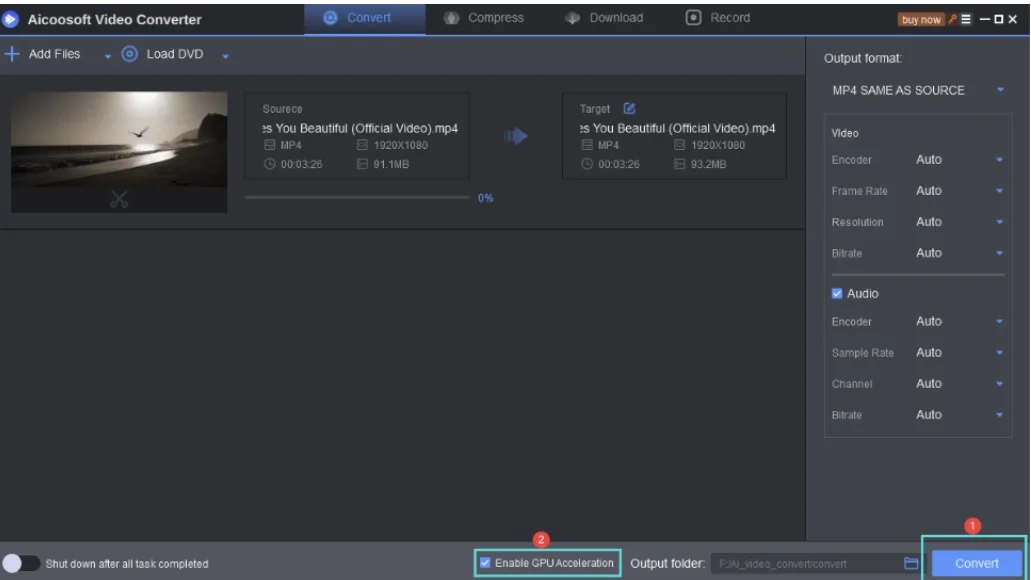Click the output folder browse icon
1031x580 pixels.
point(910,564)
